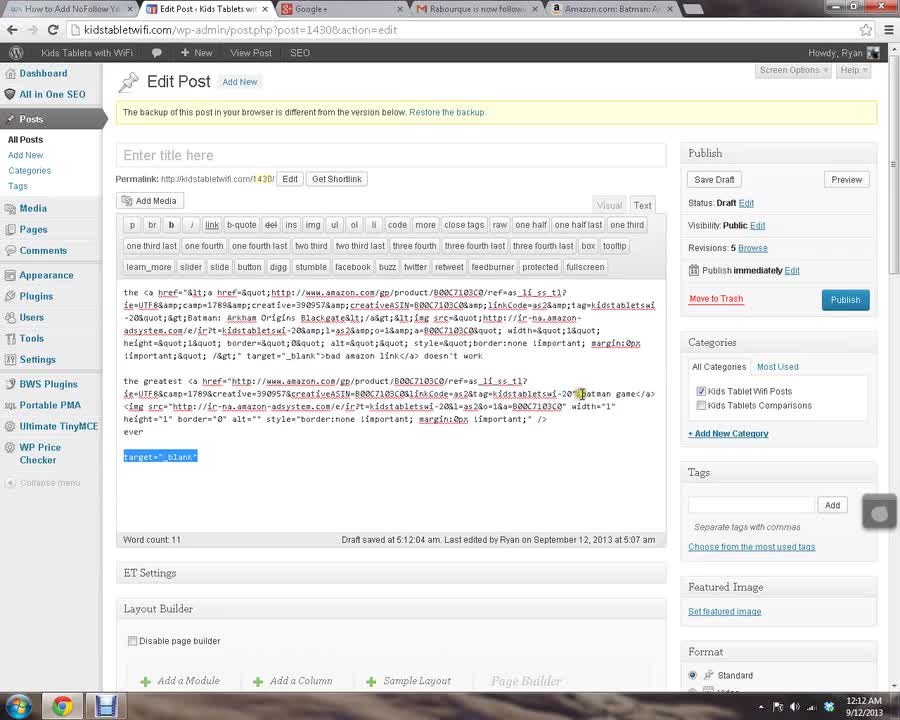Viewport: 900px width, 720px height.
Task: Open the Chrome menu icon
Action: pyautogui.click(x=889, y=30)
